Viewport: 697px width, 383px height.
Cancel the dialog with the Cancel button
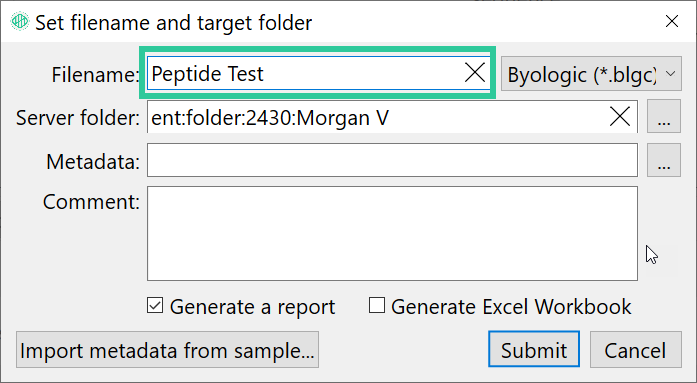pyautogui.click(x=636, y=349)
